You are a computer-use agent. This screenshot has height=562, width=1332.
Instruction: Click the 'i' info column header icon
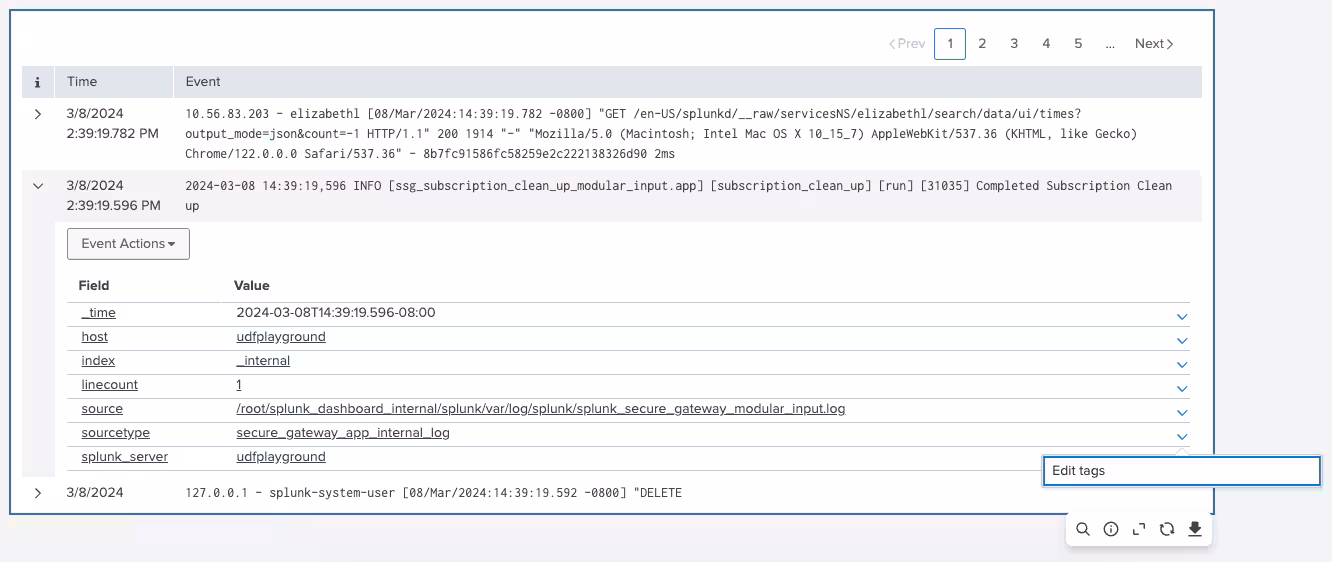click(x=38, y=82)
